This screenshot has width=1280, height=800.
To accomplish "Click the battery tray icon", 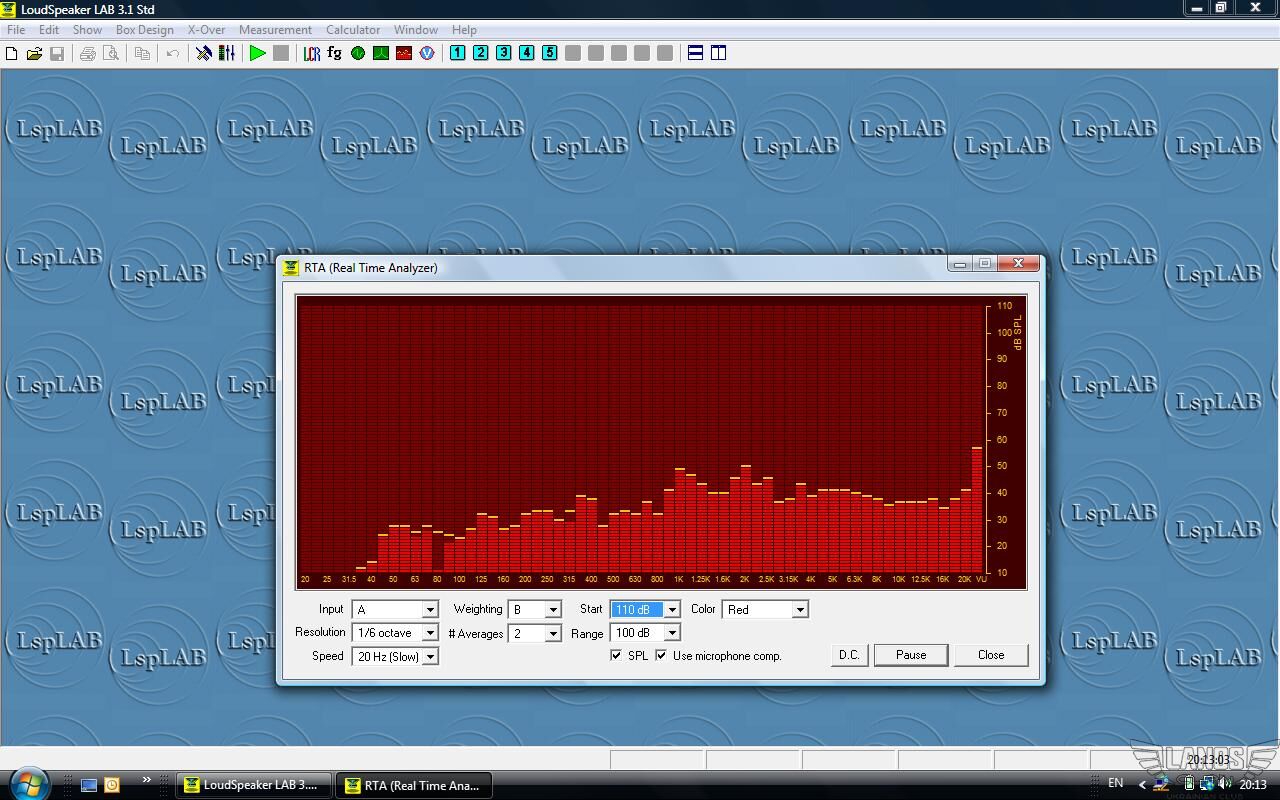I will tap(1189, 784).
